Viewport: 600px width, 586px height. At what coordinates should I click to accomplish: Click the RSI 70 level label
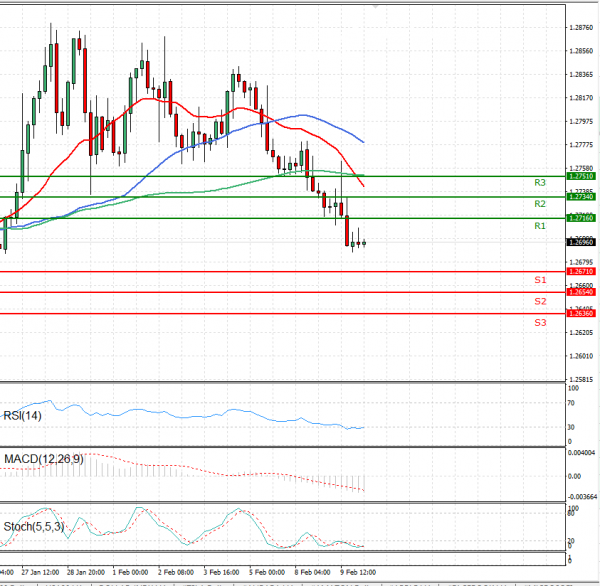571,403
